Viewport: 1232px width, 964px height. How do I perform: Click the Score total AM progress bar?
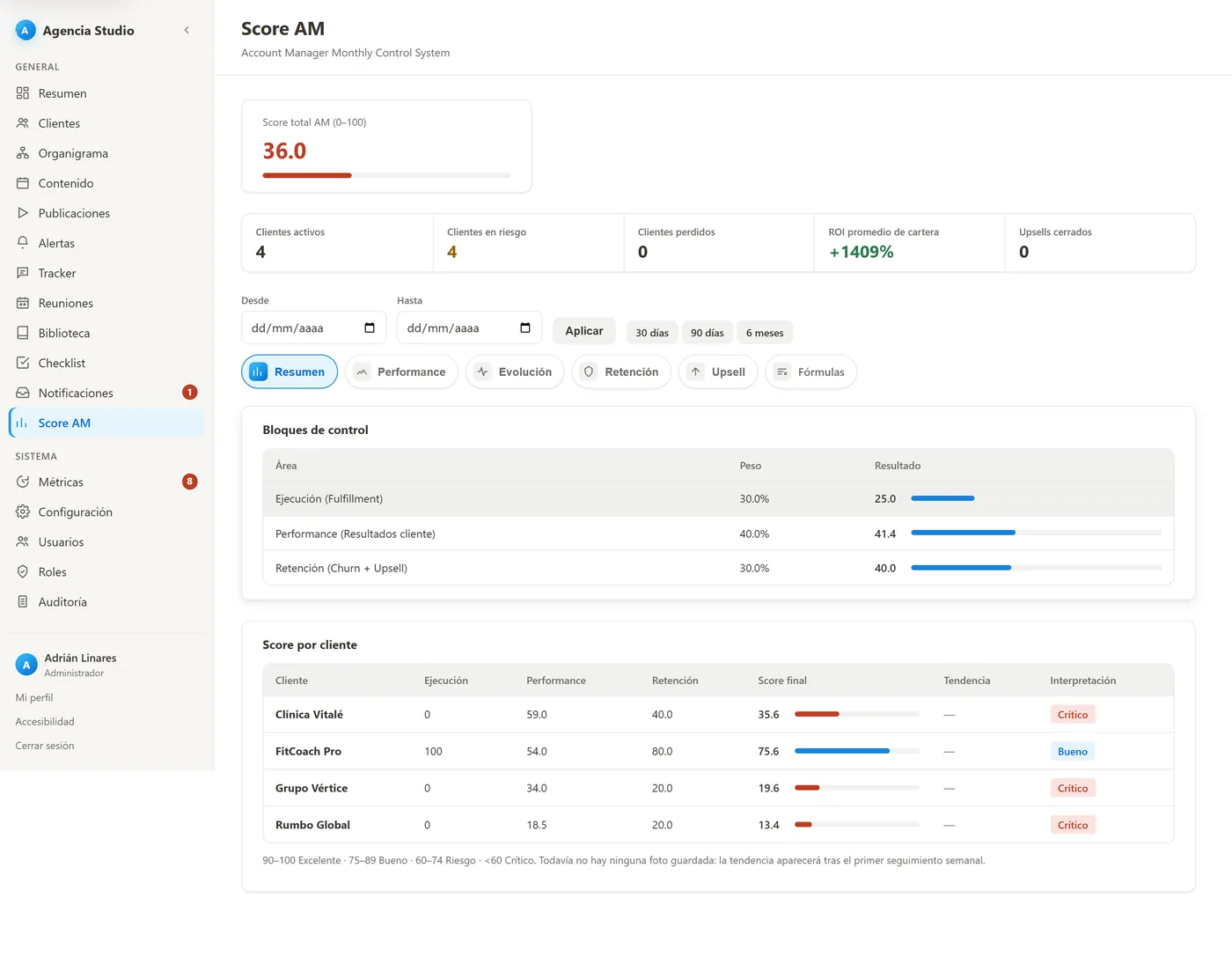386,175
